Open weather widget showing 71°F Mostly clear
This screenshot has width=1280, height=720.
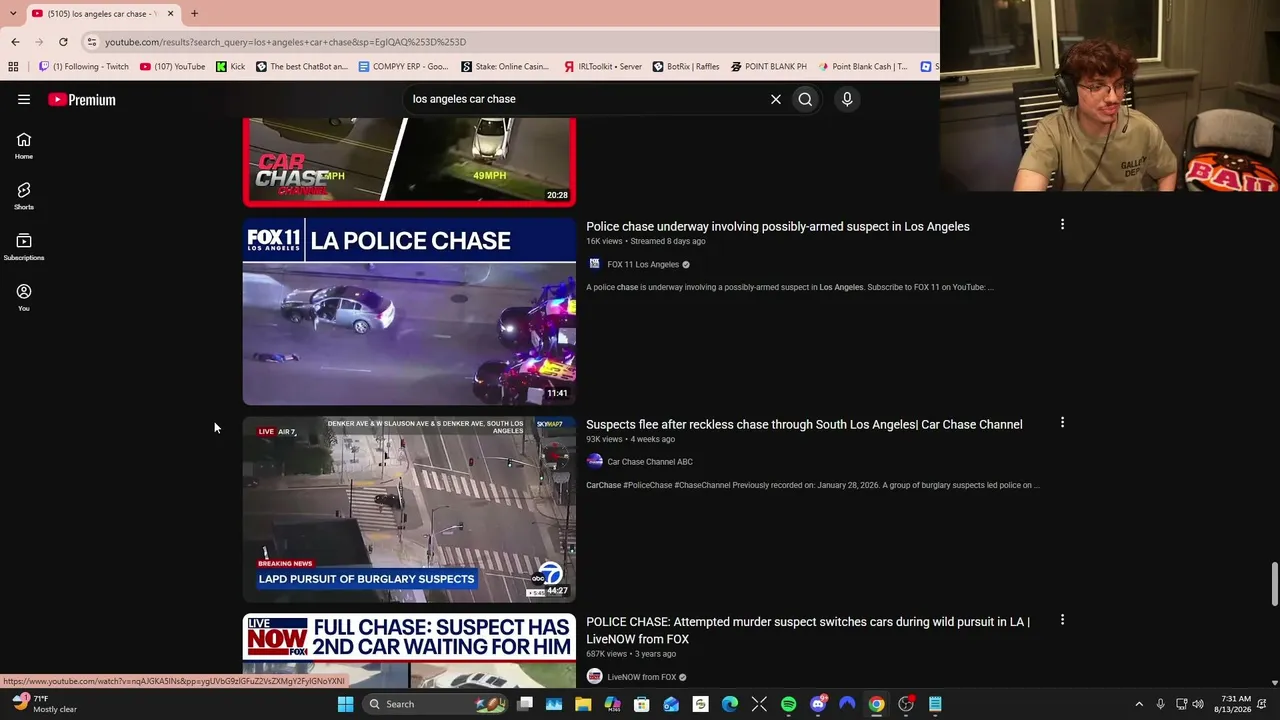pyautogui.click(x=43, y=704)
